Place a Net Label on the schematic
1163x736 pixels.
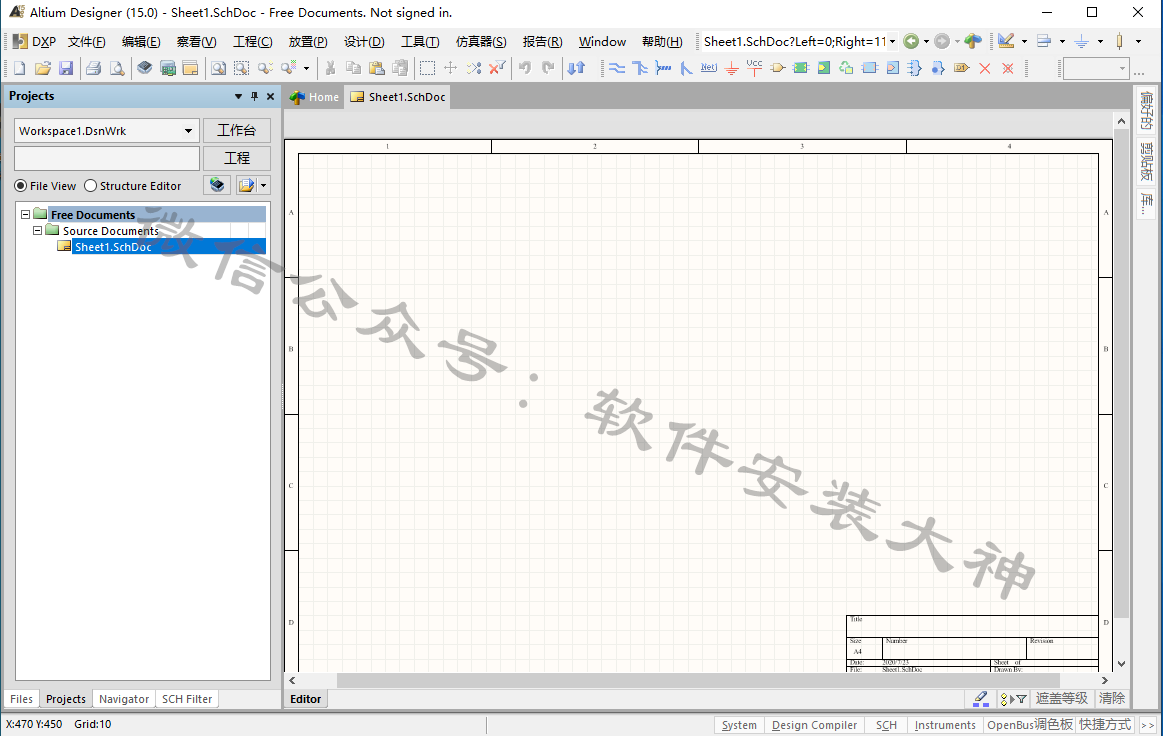(x=709, y=68)
